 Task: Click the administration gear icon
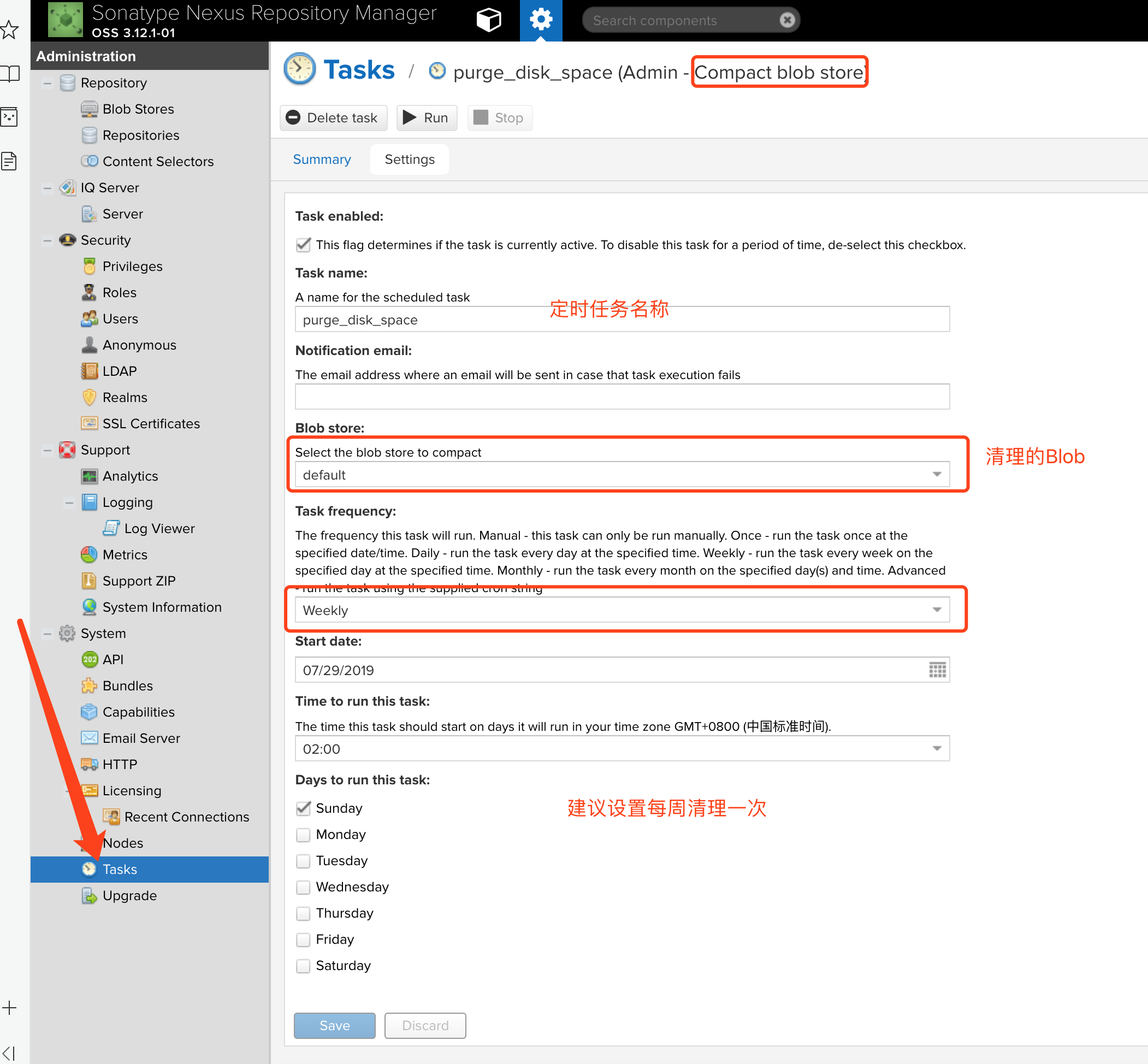click(x=541, y=20)
